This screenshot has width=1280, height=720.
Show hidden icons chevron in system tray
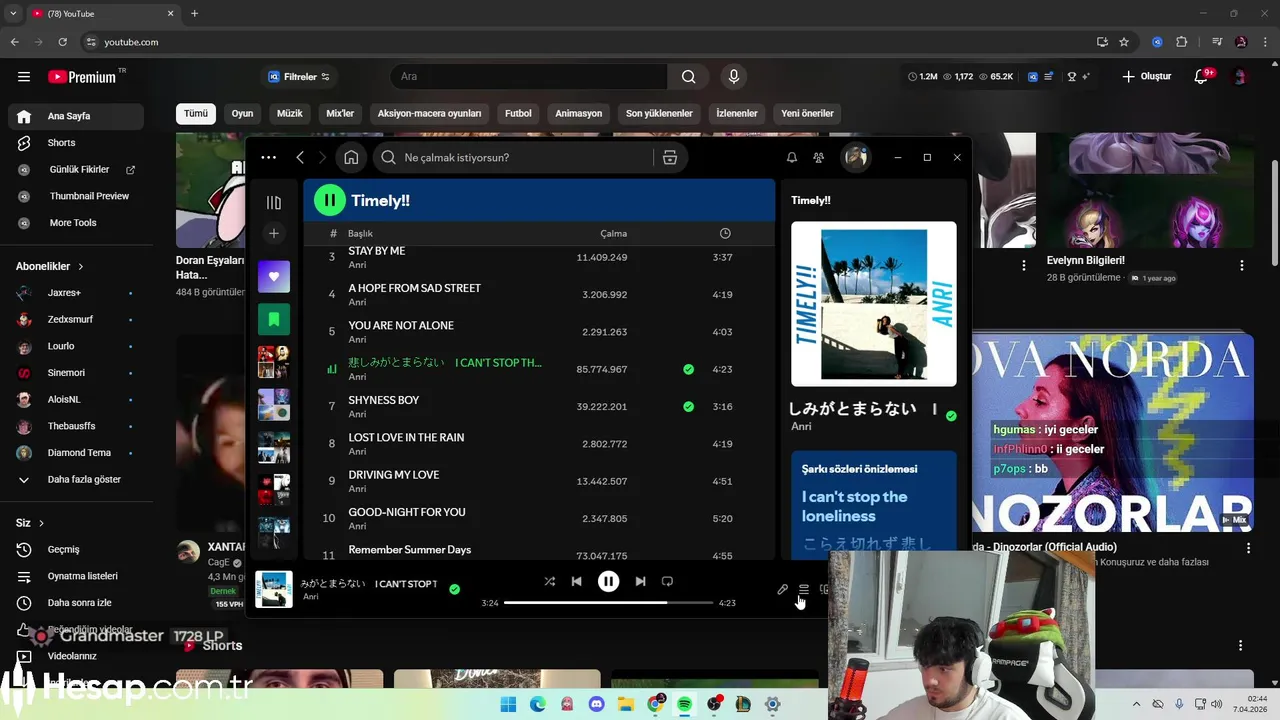click(1137, 704)
